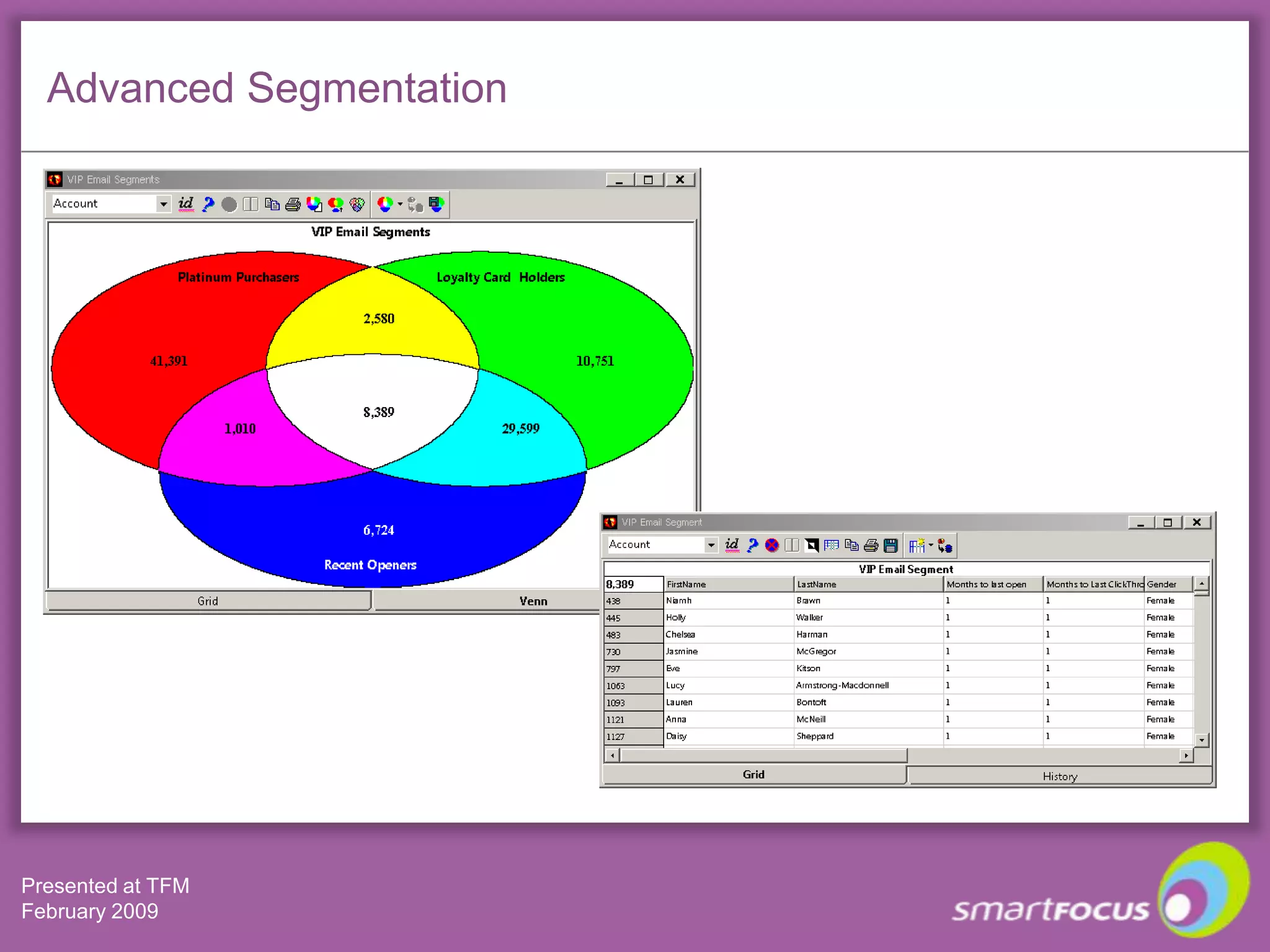Click the blue table grid icon in segment toolbar

pyautogui.click(x=831, y=545)
